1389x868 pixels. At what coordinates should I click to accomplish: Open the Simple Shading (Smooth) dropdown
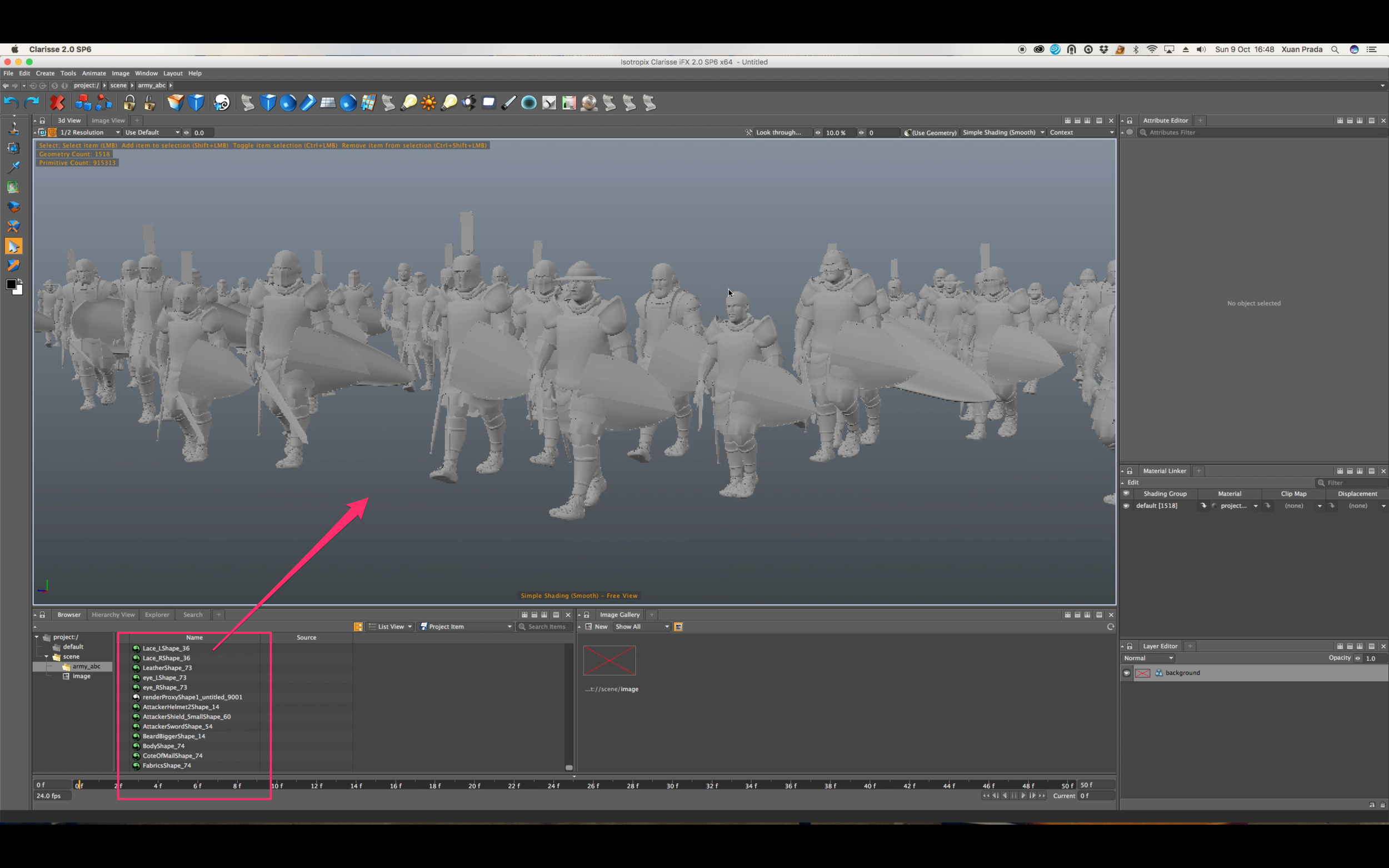click(1002, 133)
